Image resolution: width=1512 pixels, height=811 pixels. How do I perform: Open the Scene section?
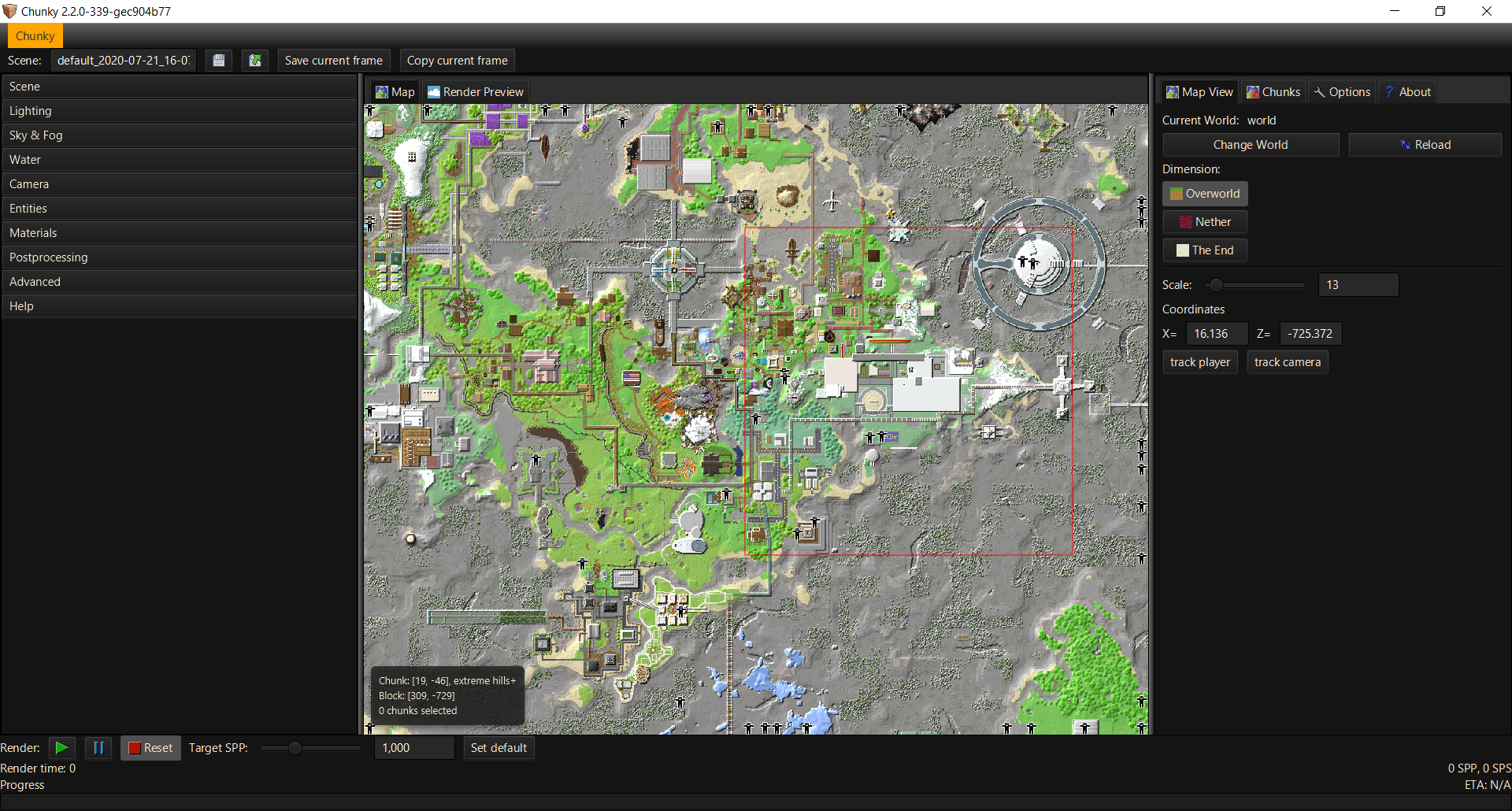(180, 87)
